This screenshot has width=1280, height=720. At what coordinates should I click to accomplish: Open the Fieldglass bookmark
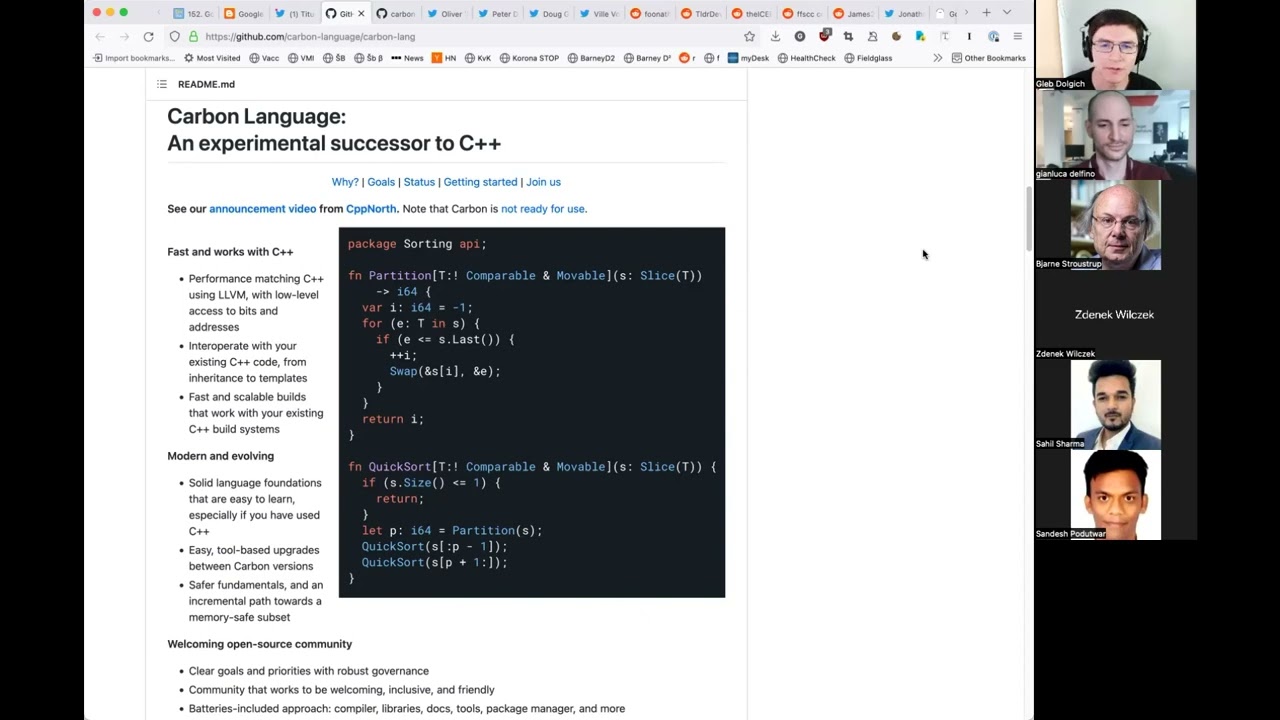(x=868, y=58)
